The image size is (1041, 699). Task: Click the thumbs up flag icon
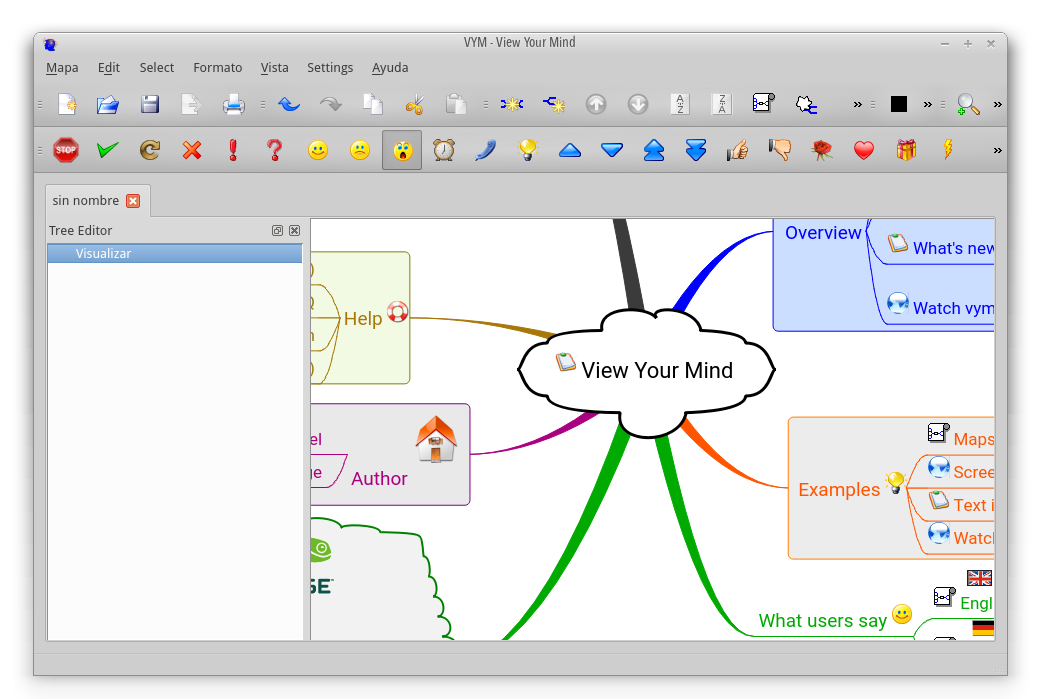tap(738, 150)
